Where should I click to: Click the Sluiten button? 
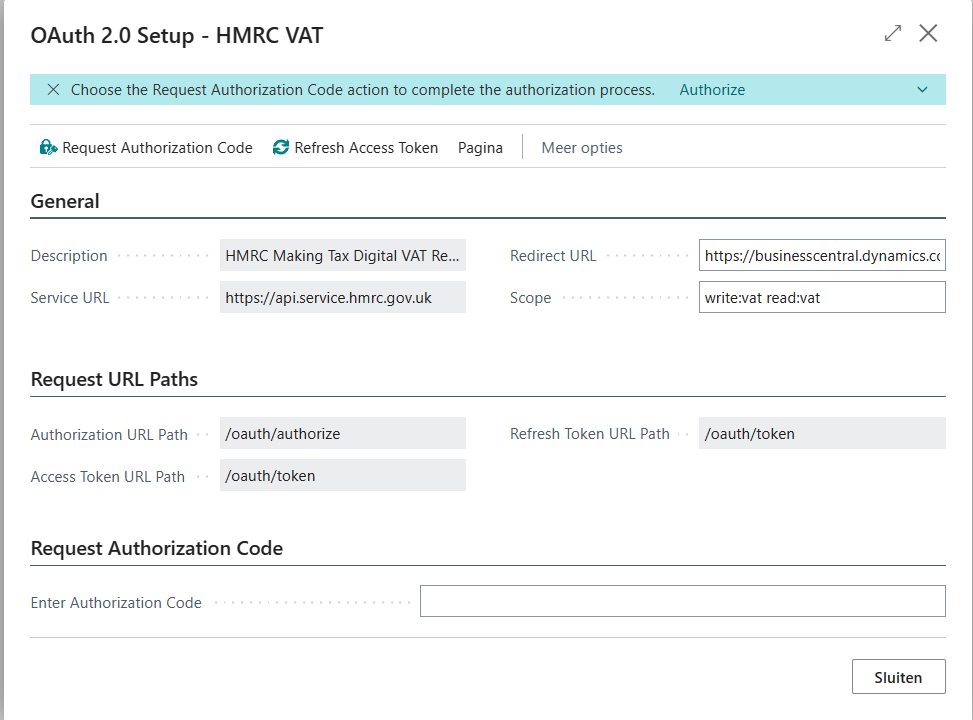pos(899,677)
